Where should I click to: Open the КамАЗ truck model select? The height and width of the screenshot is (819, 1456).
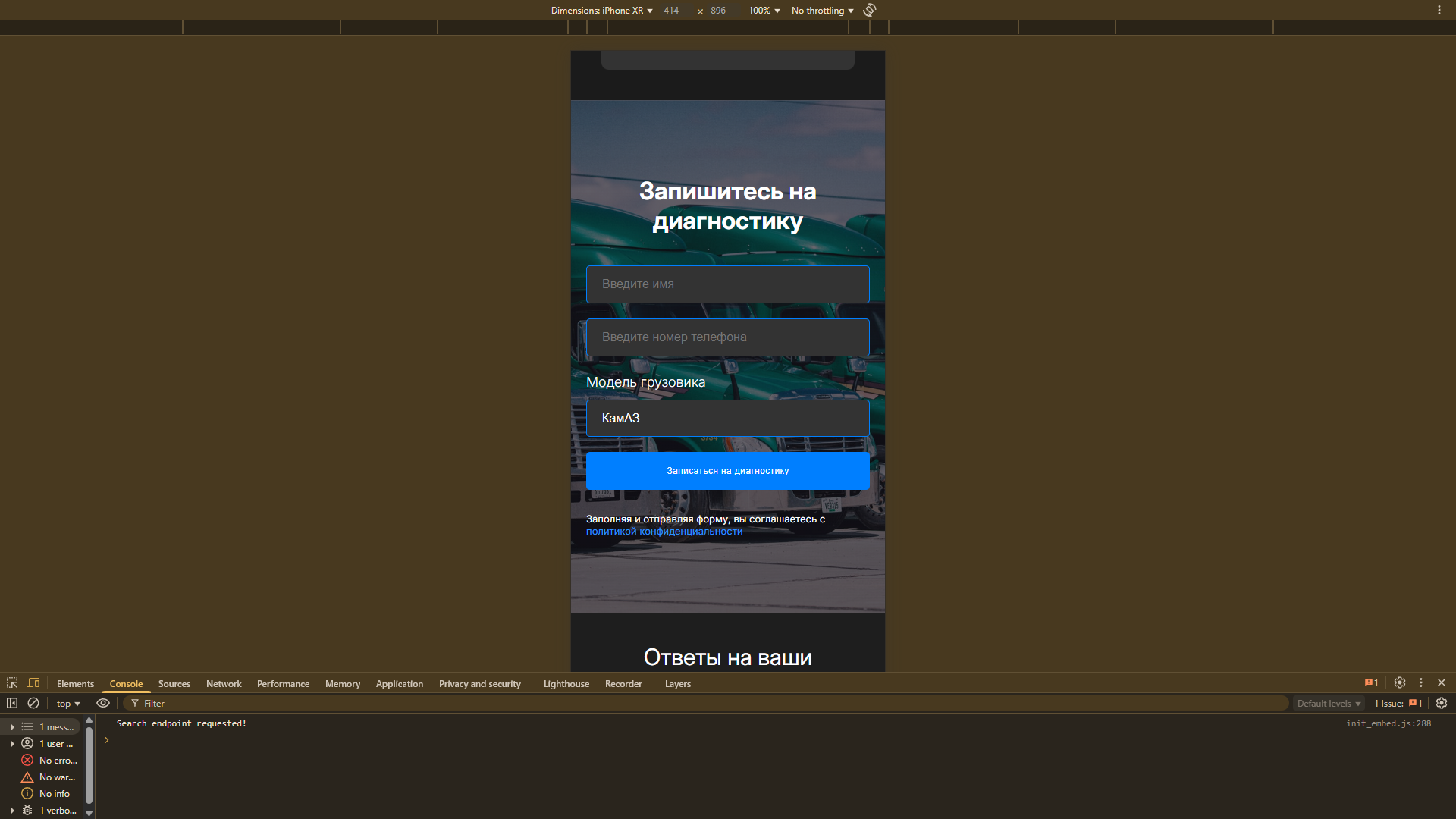(728, 419)
